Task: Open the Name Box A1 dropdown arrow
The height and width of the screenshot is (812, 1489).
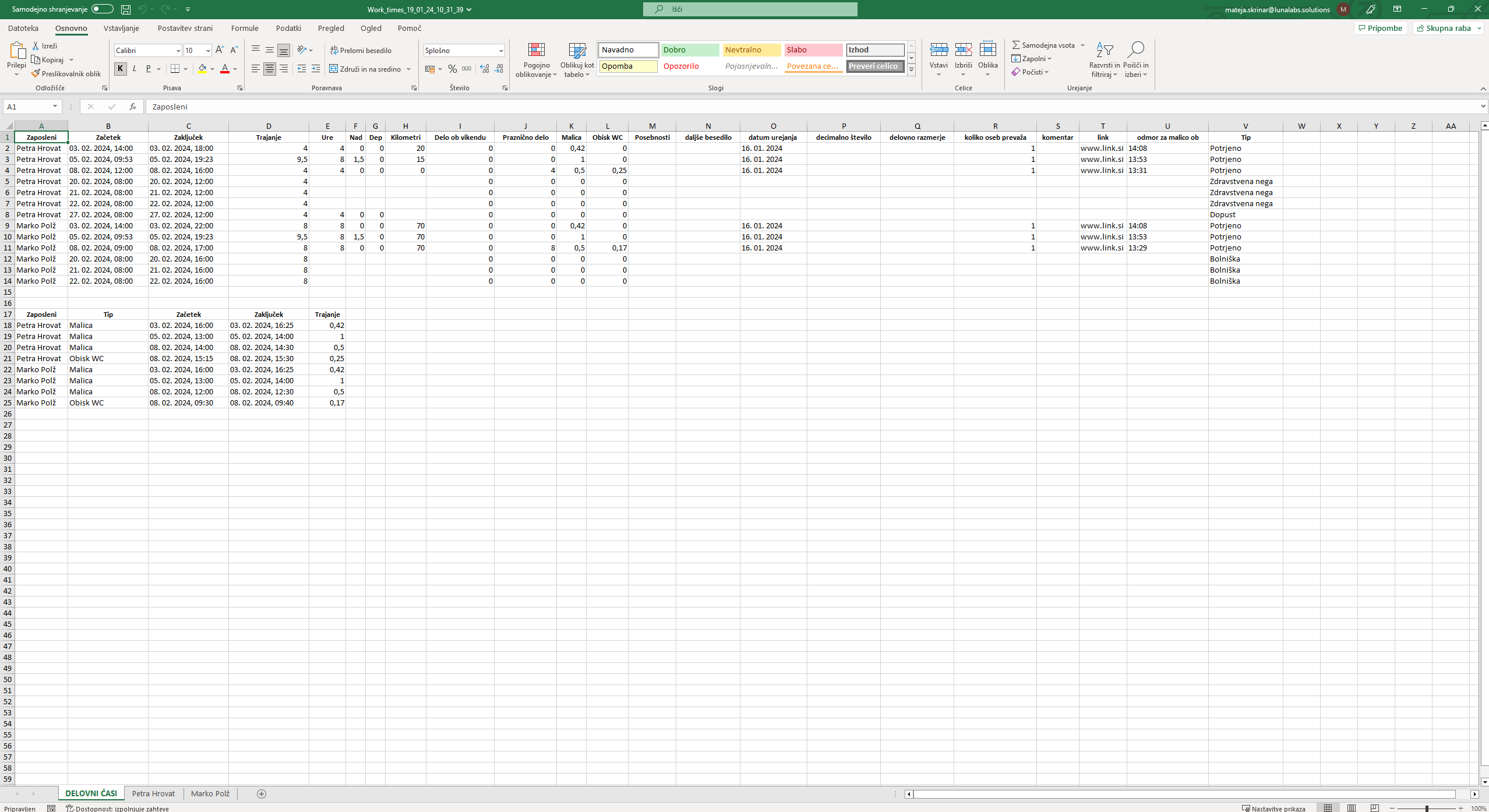Action: point(55,107)
